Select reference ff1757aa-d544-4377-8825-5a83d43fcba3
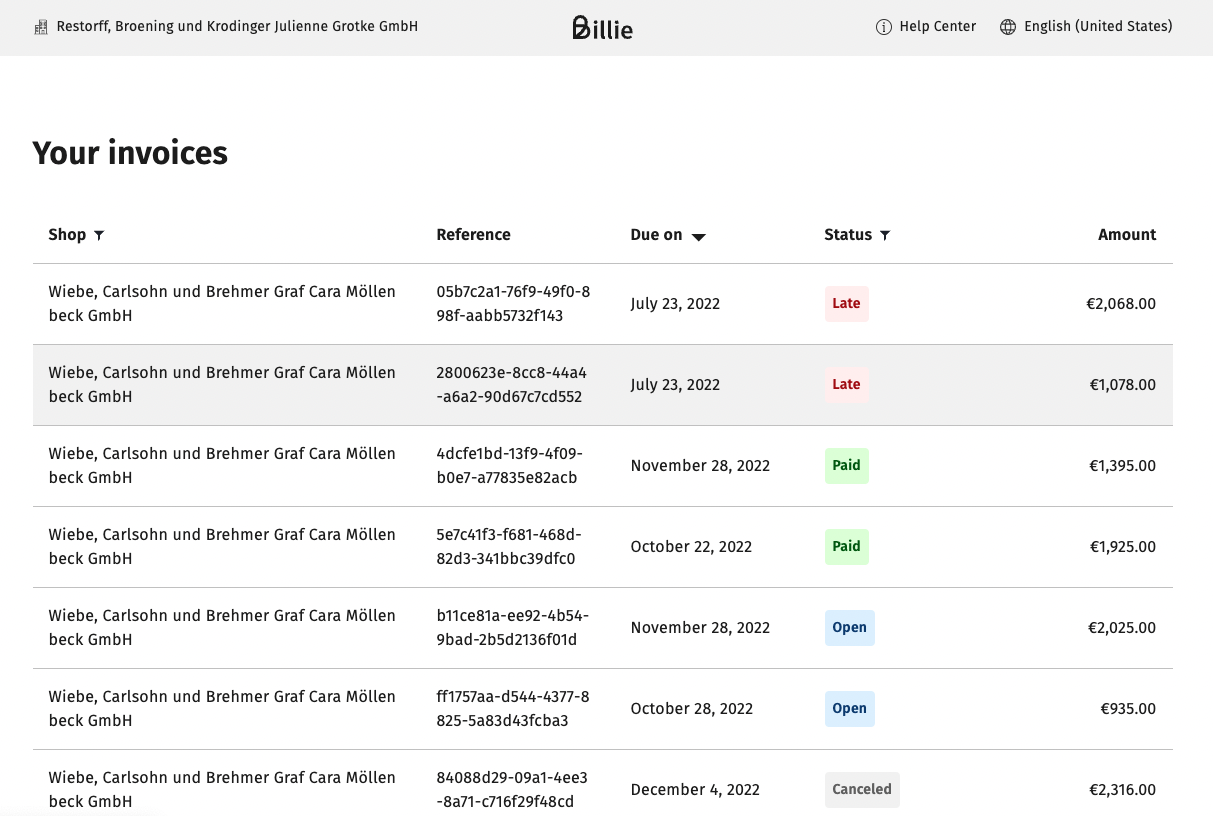 click(513, 709)
